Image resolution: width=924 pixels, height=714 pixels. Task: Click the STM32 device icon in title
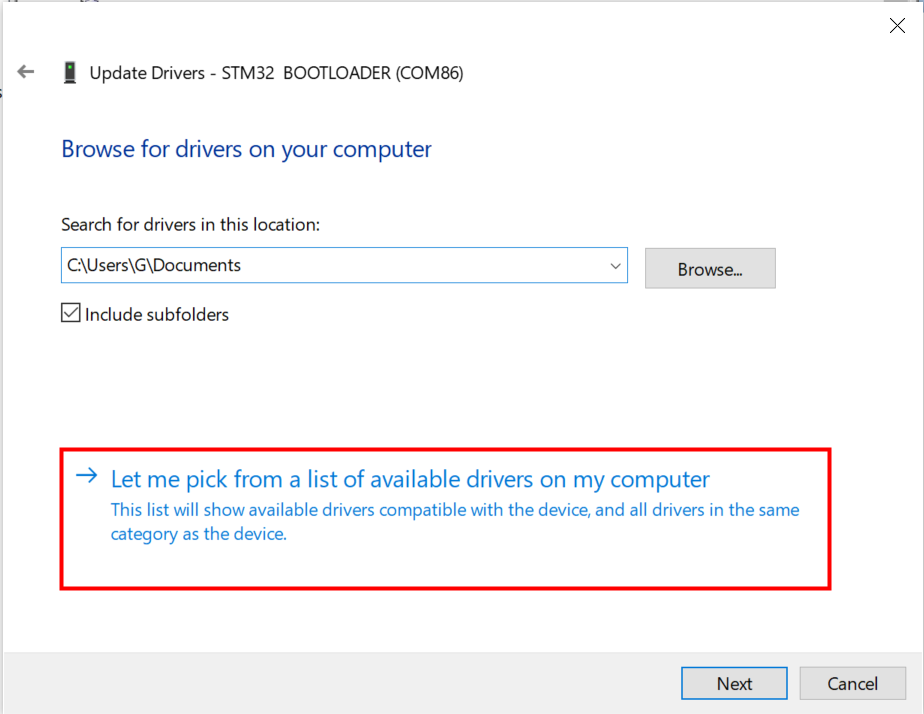click(70, 72)
